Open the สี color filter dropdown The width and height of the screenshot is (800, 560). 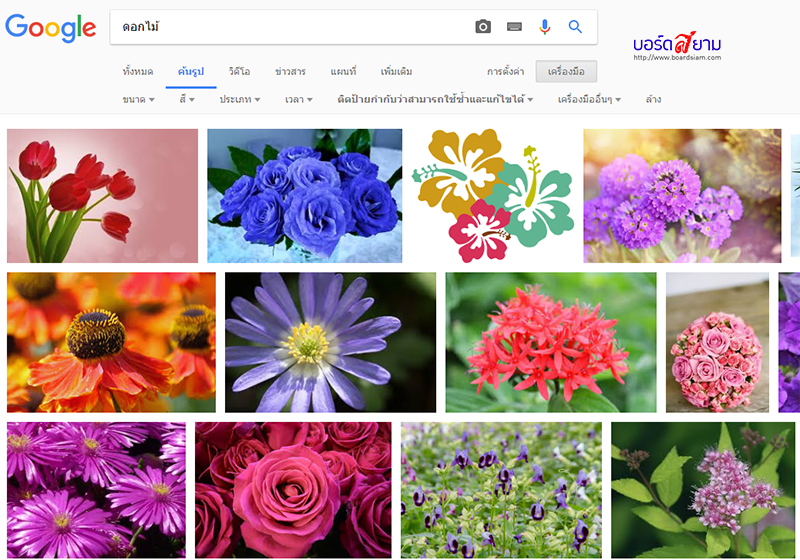point(187,100)
